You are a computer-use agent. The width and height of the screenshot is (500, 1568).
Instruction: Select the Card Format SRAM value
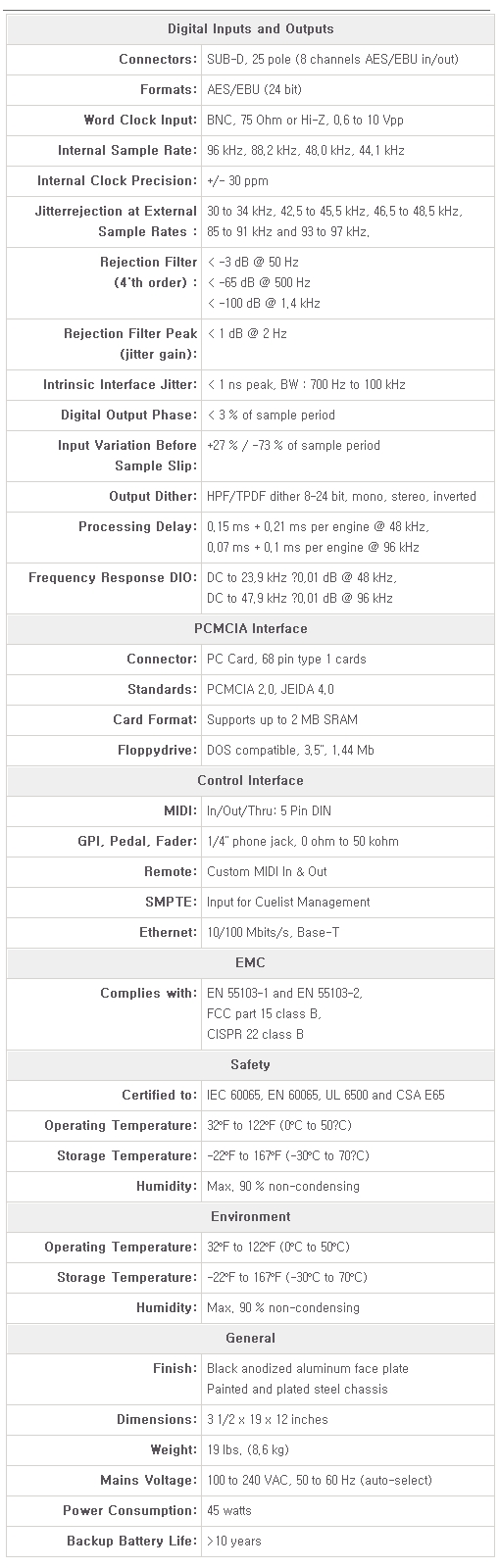(282, 720)
